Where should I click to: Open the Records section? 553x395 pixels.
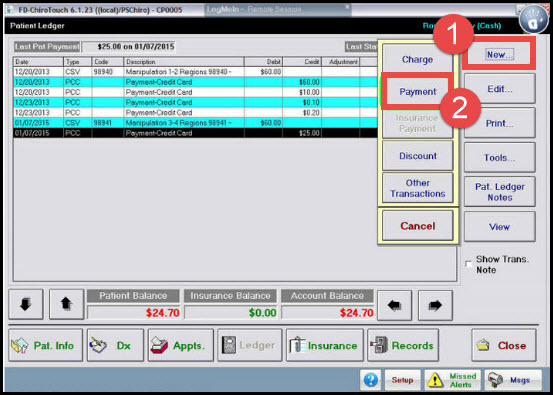click(403, 345)
